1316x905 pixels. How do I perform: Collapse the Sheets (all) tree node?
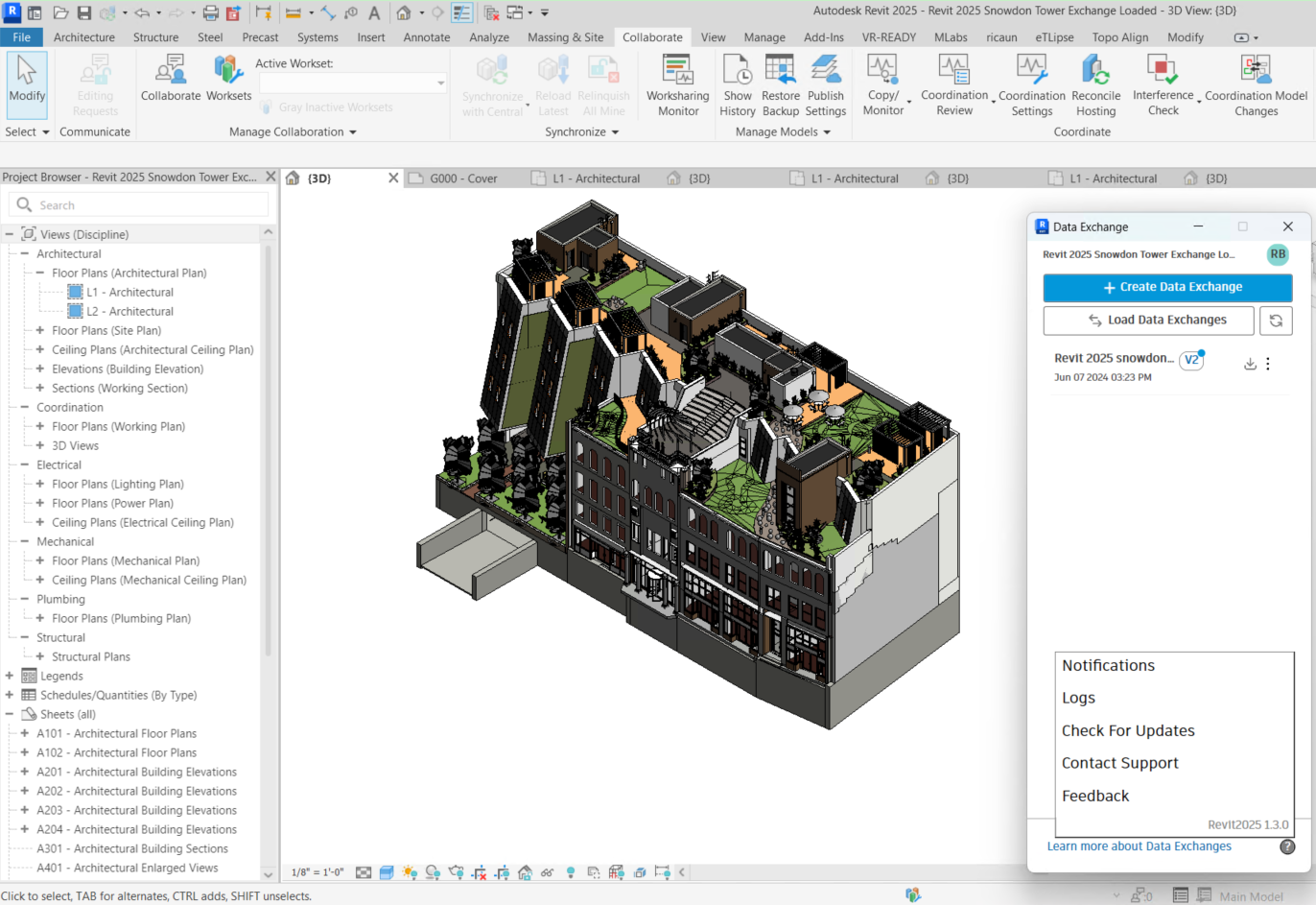pyautogui.click(x=10, y=714)
